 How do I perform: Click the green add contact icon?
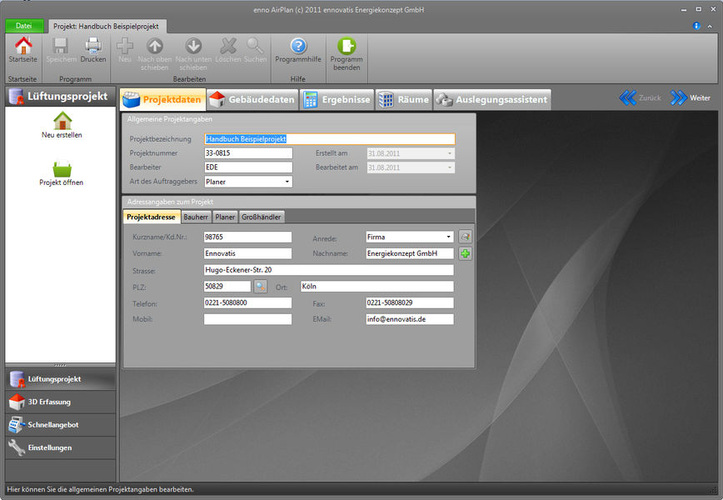[465, 254]
